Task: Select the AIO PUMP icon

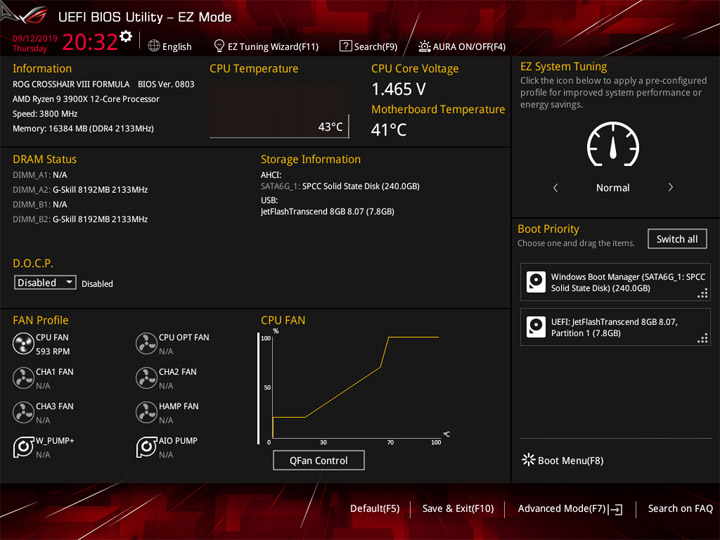Action: [146, 447]
